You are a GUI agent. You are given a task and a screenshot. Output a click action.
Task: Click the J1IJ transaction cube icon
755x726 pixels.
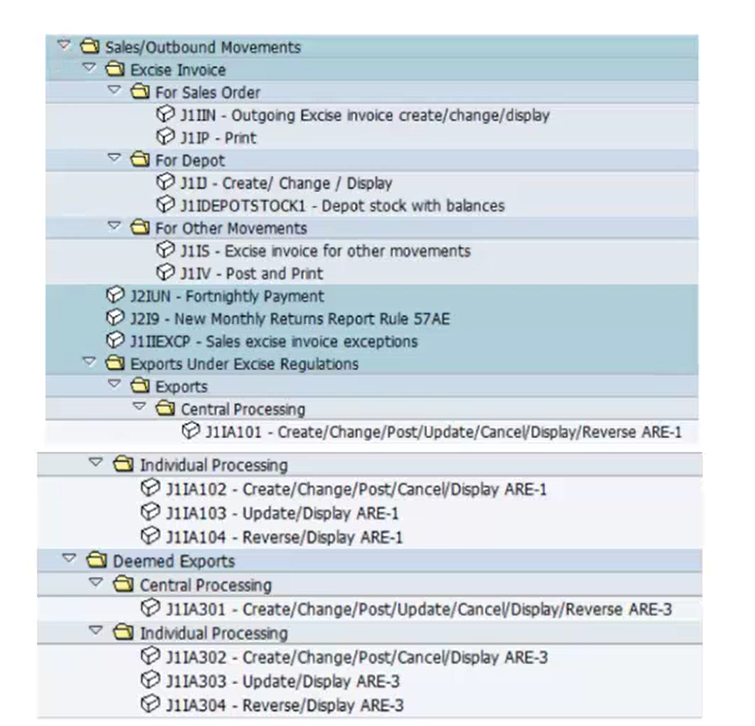(x=165, y=182)
